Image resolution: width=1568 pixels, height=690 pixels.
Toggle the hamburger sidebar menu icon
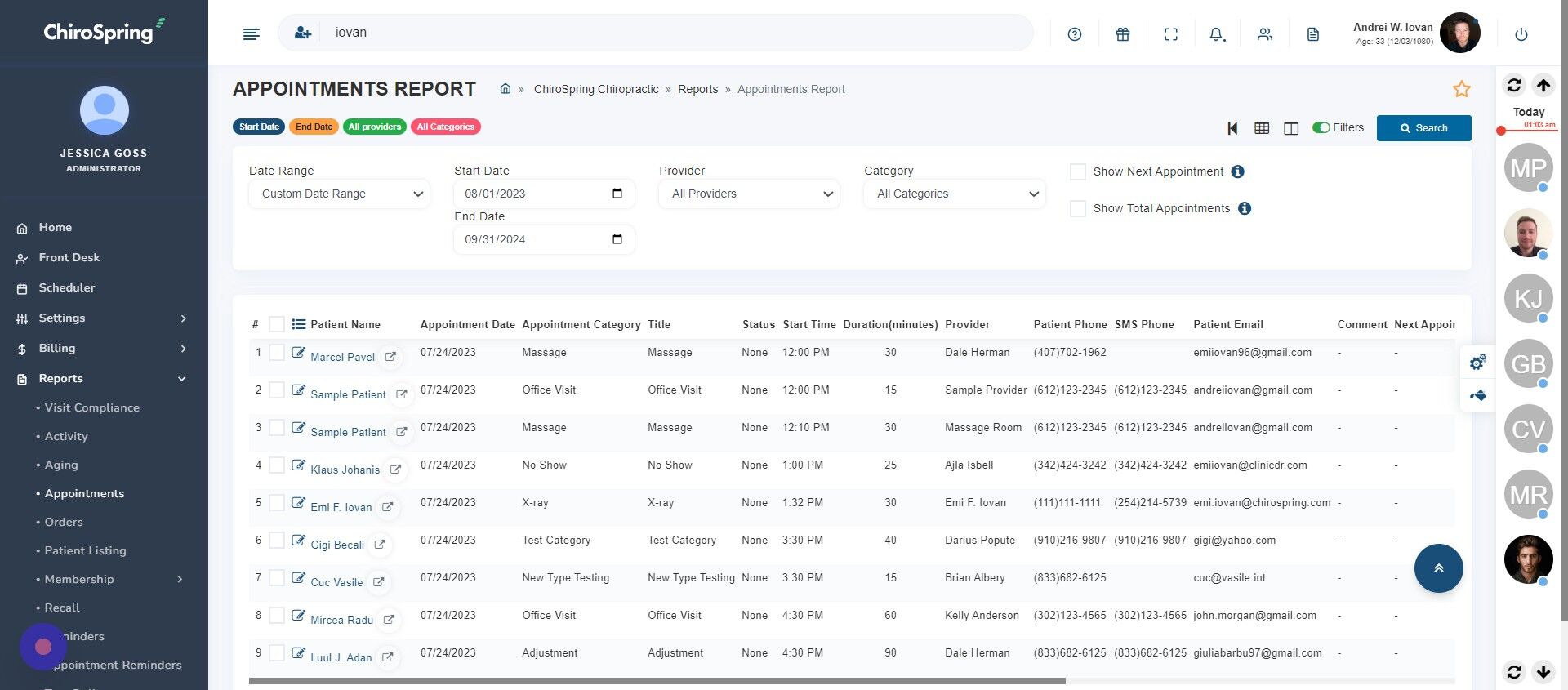252,33
